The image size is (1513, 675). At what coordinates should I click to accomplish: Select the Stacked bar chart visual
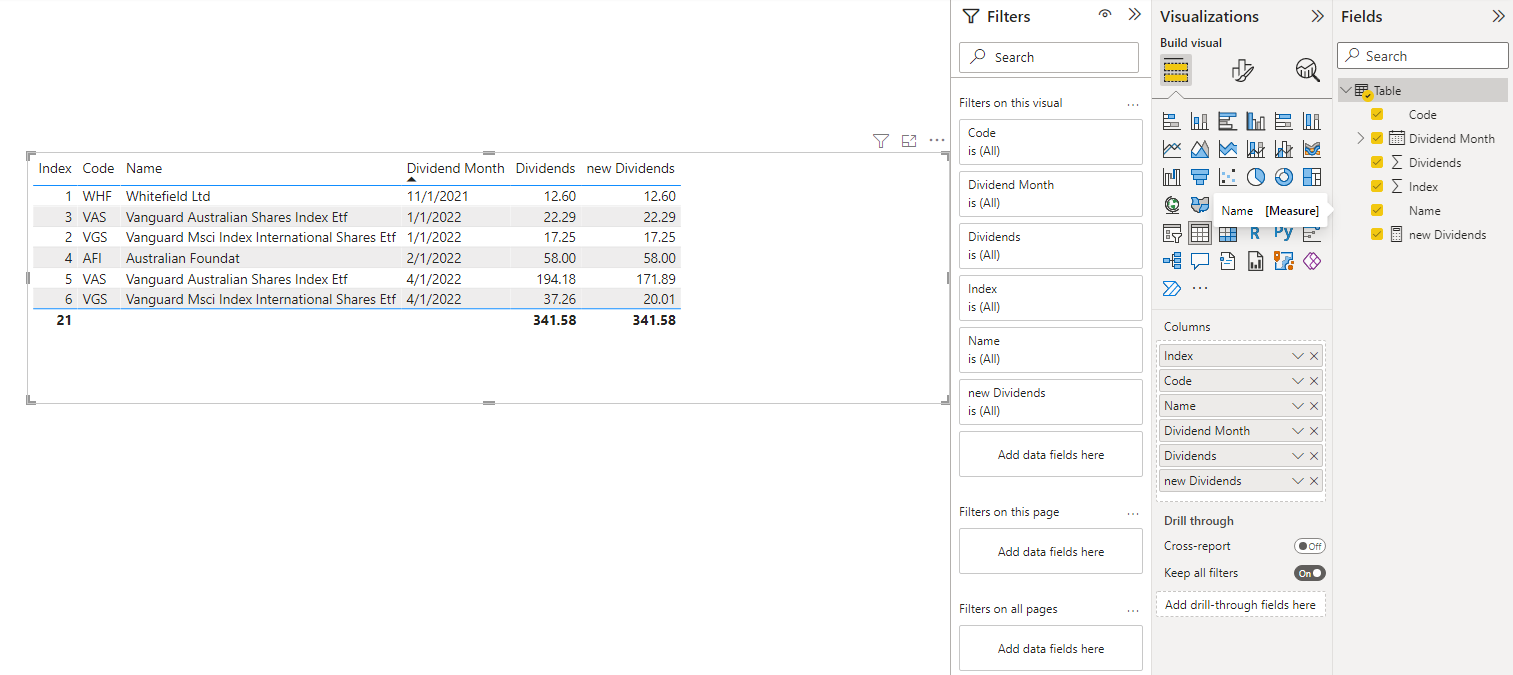point(1172,121)
